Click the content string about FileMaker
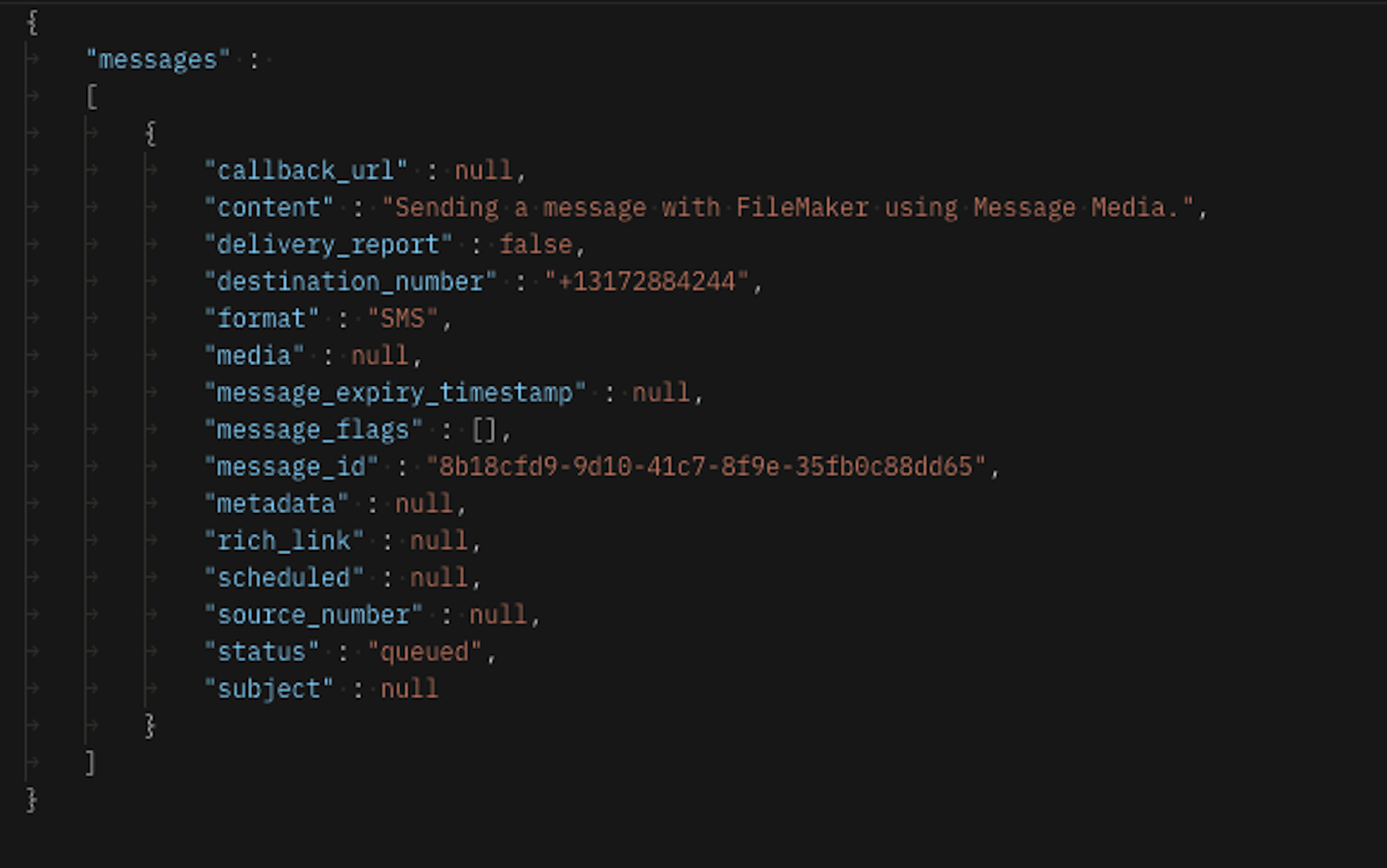The width and height of the screenshot is (1387, 868). point(788,208)
